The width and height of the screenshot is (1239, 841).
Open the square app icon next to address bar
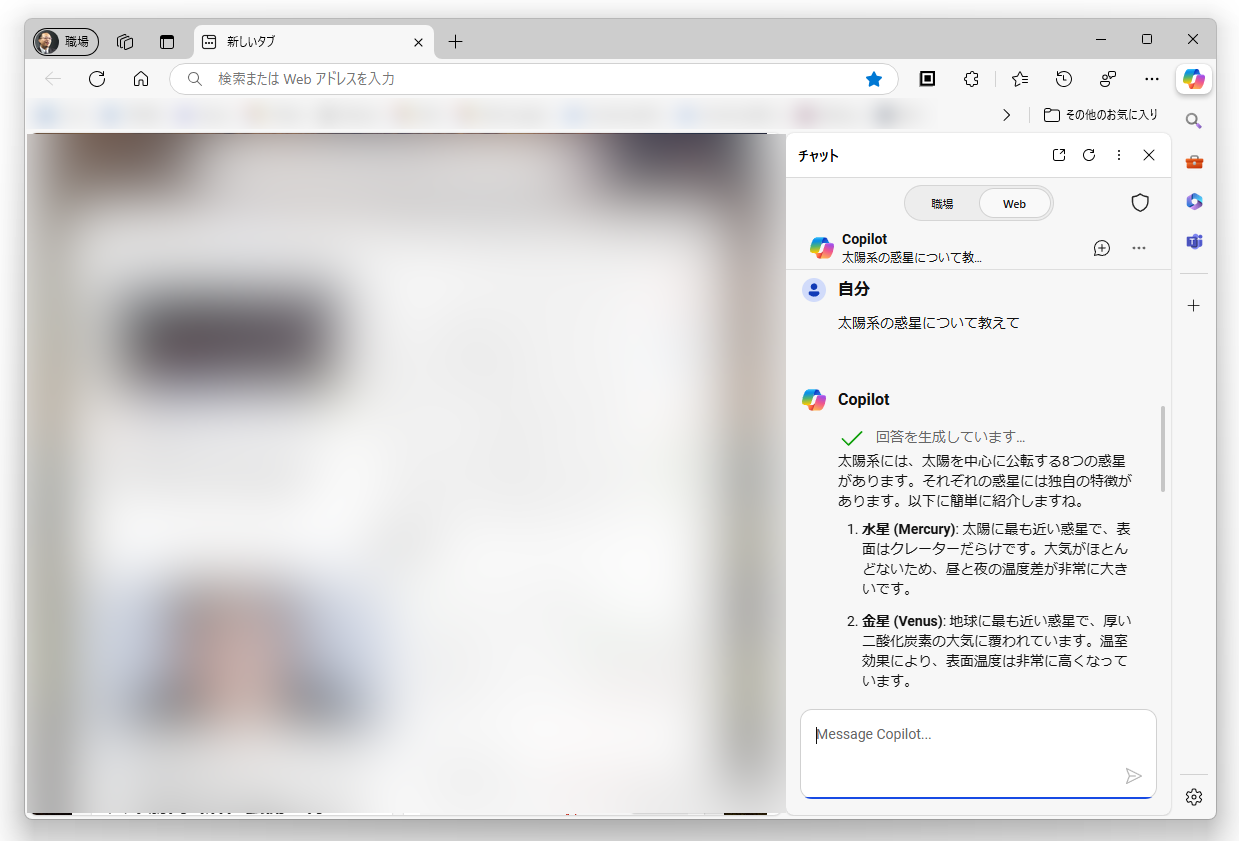pyautogui.click(x=927, y=78)
